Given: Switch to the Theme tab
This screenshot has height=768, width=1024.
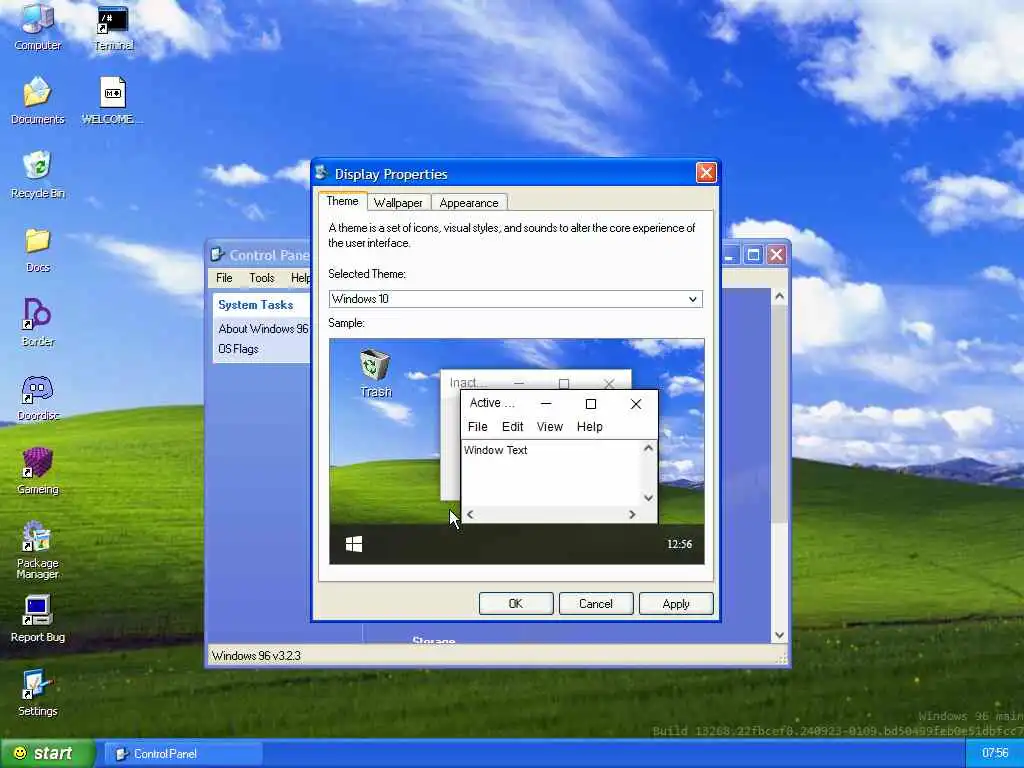Looking at the screenshot, I should (x=342, y=201).
